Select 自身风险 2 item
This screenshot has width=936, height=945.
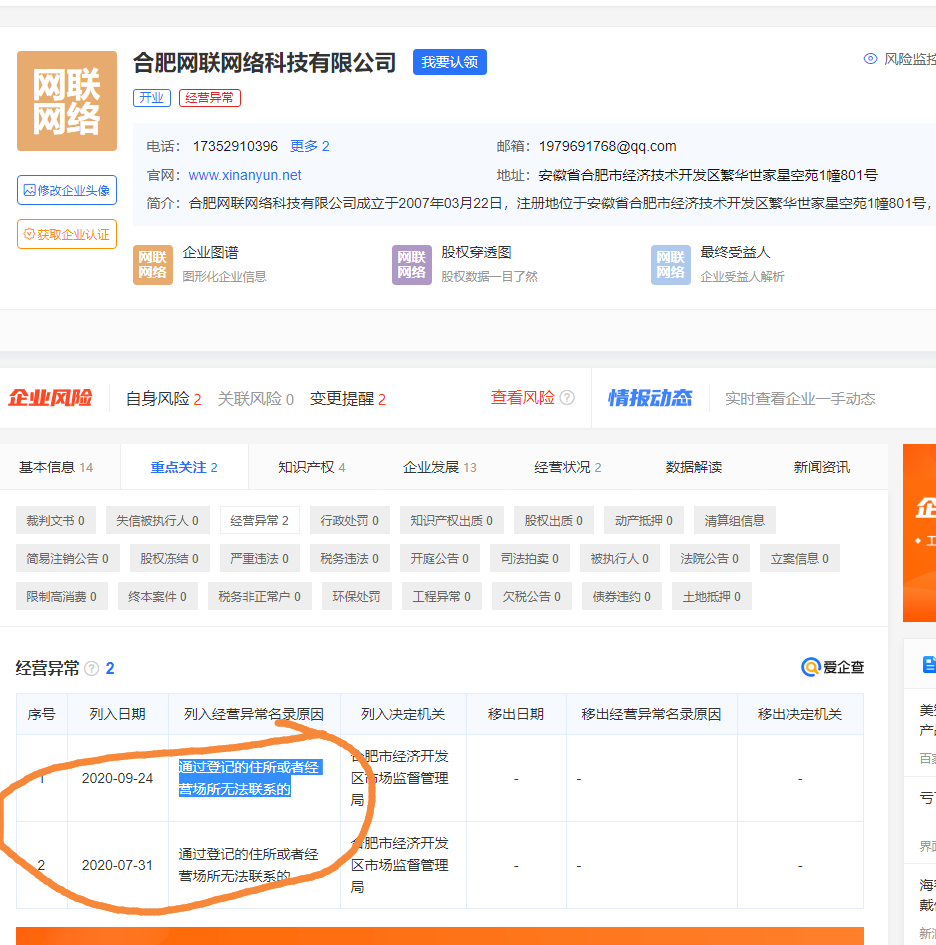tap(163, 399)
